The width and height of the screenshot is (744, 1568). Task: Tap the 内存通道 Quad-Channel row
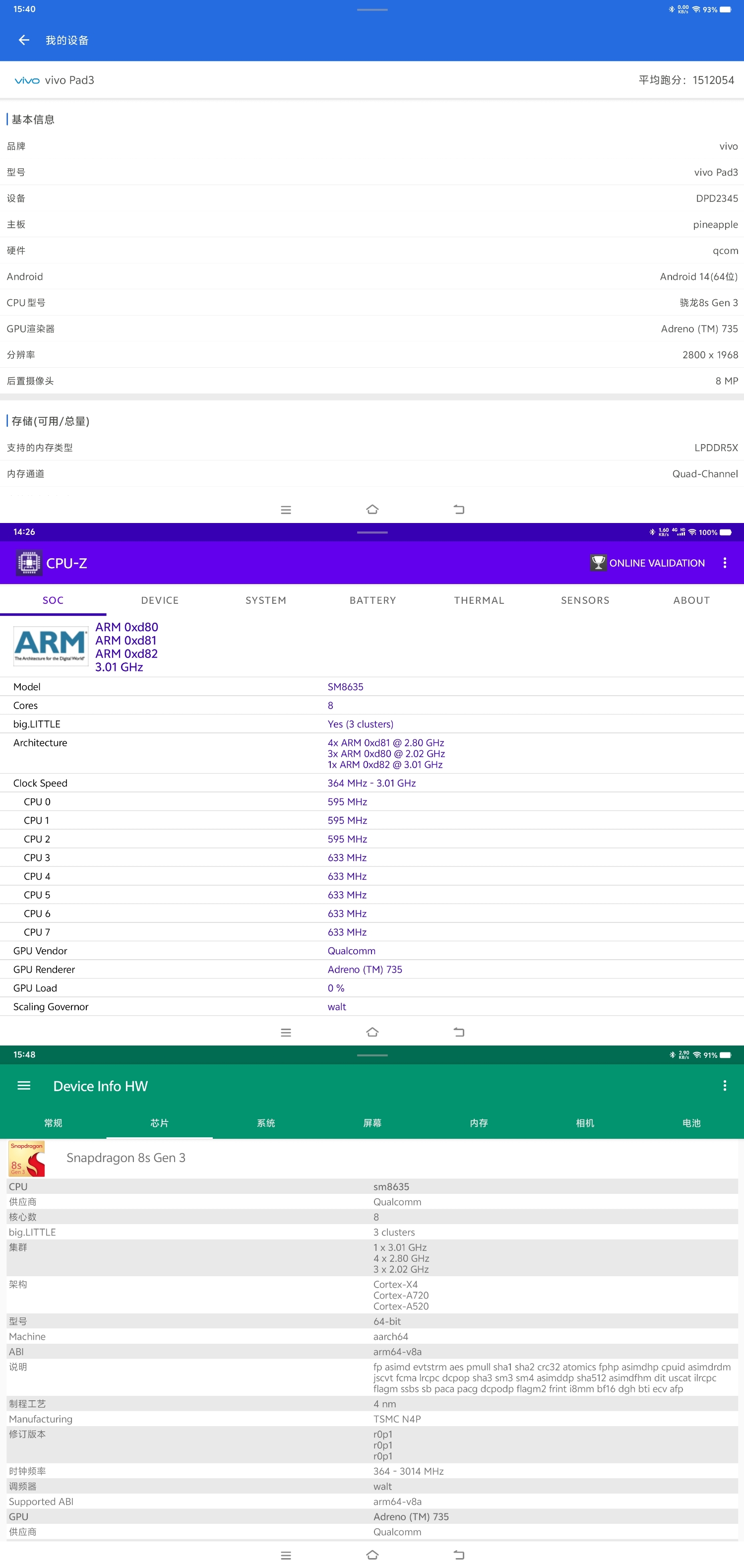coord(372,473)
